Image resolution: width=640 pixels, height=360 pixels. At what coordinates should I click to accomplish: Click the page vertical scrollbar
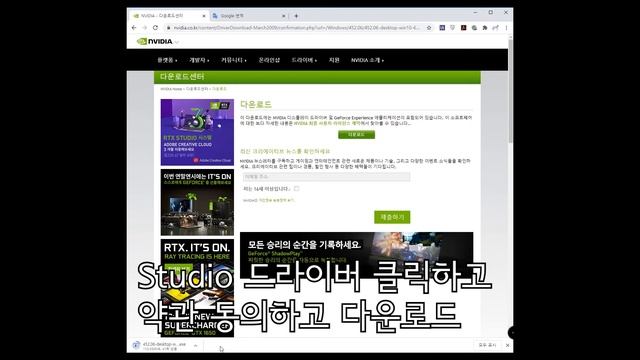click(510, 90)
